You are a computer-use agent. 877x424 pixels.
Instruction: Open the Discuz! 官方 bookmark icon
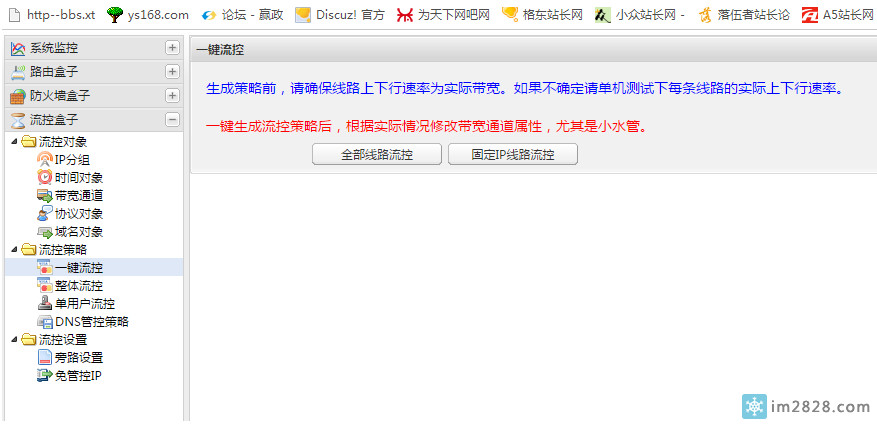[303, 15]
